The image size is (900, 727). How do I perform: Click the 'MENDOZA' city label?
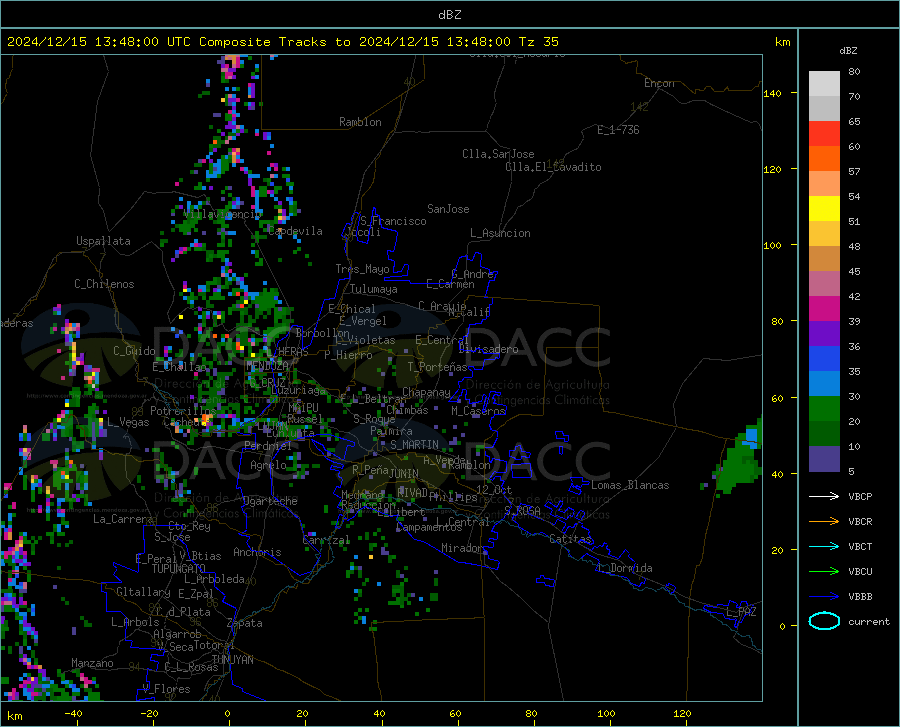267,366
